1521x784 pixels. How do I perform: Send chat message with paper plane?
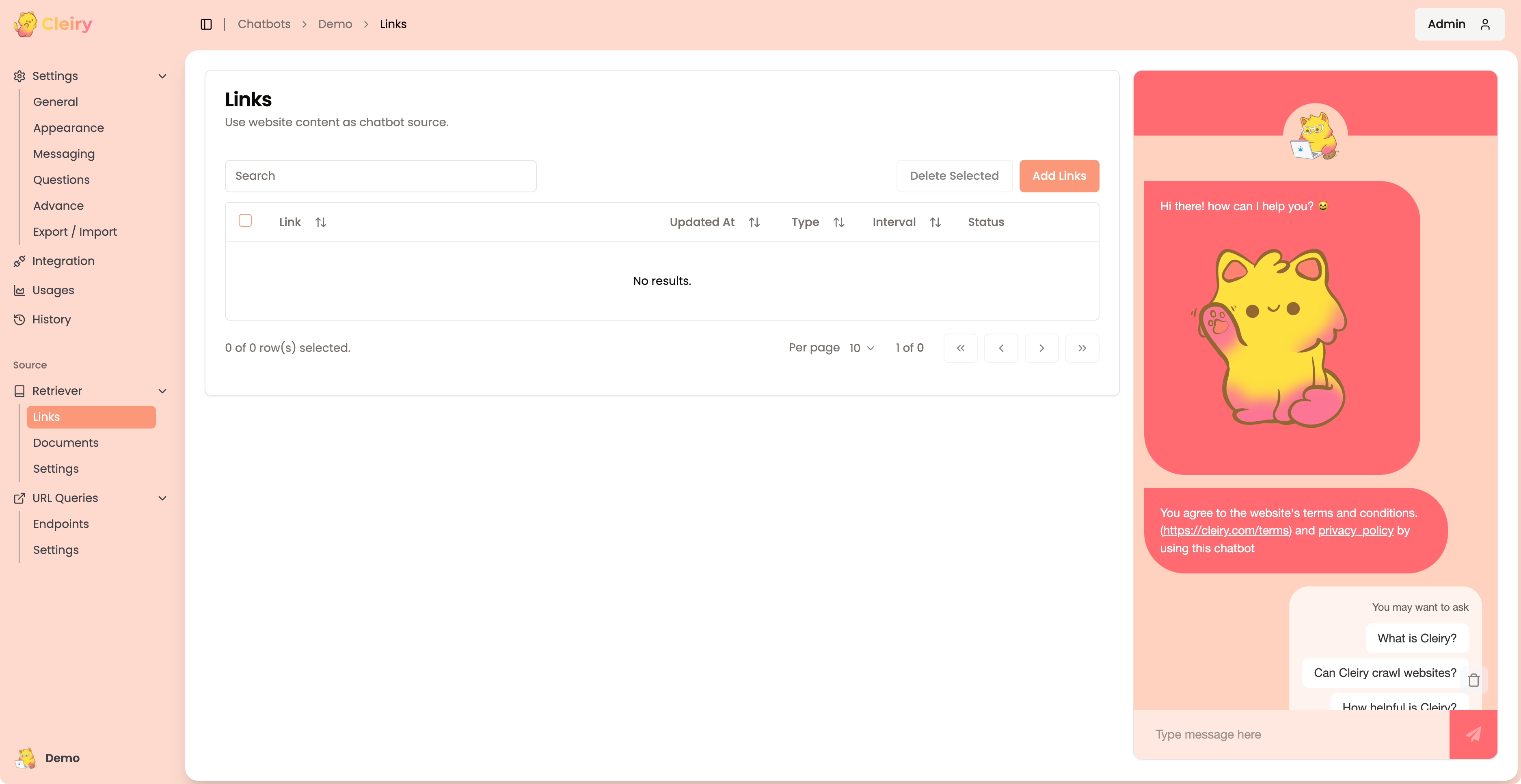[x=1473, y=734]
